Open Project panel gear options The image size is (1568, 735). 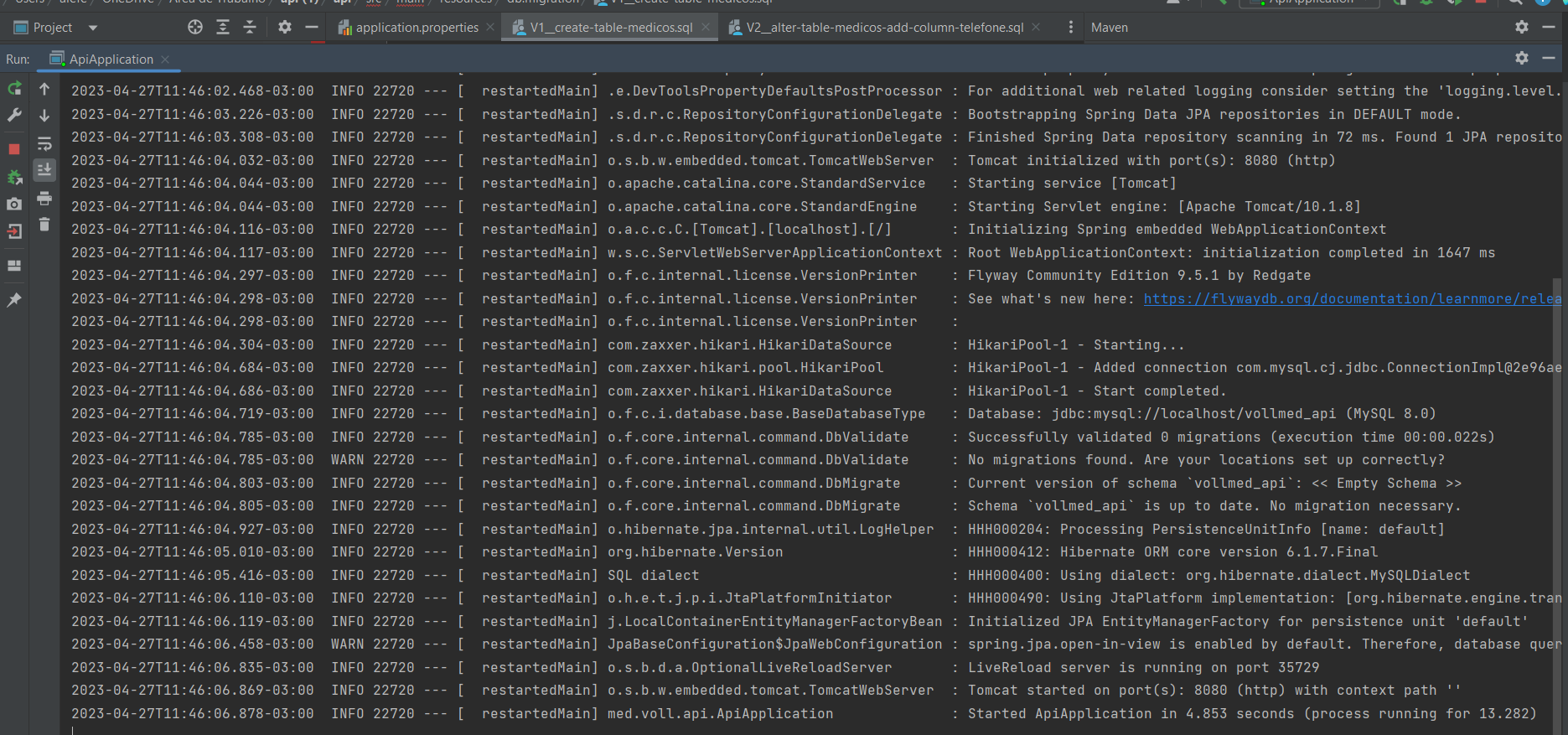(x=285, y=27)
